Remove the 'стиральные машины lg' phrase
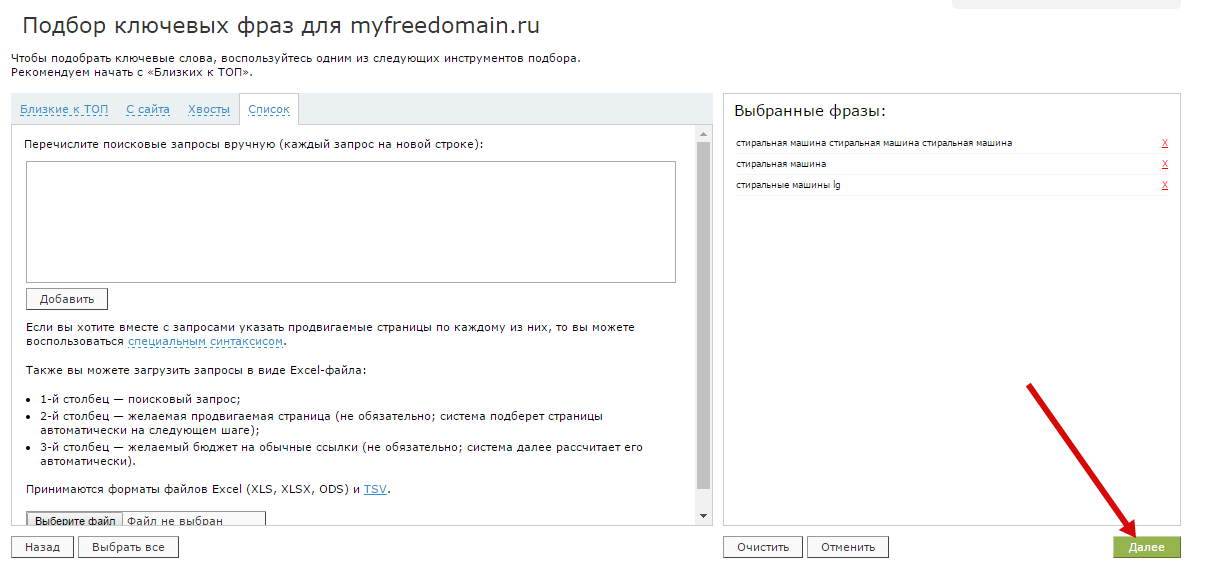 pyautogui.click(x=1165, y=185)
